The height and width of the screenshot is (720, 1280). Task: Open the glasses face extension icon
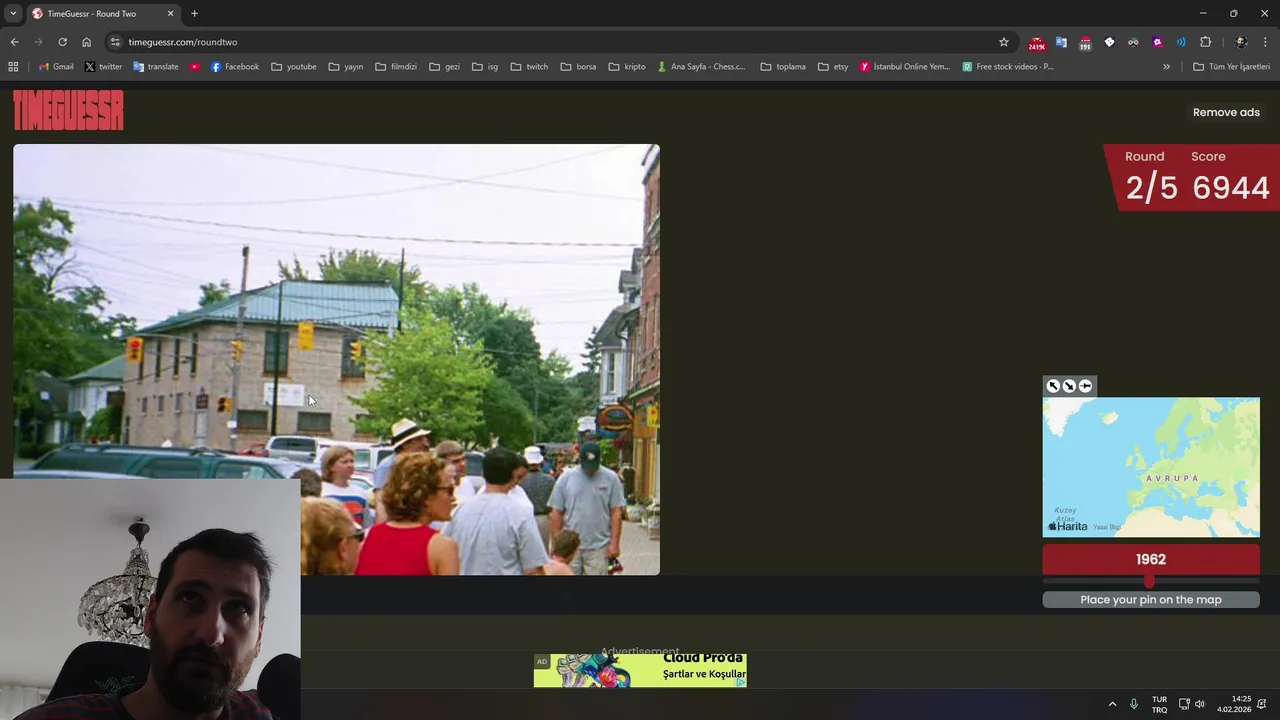point(1133,42)
